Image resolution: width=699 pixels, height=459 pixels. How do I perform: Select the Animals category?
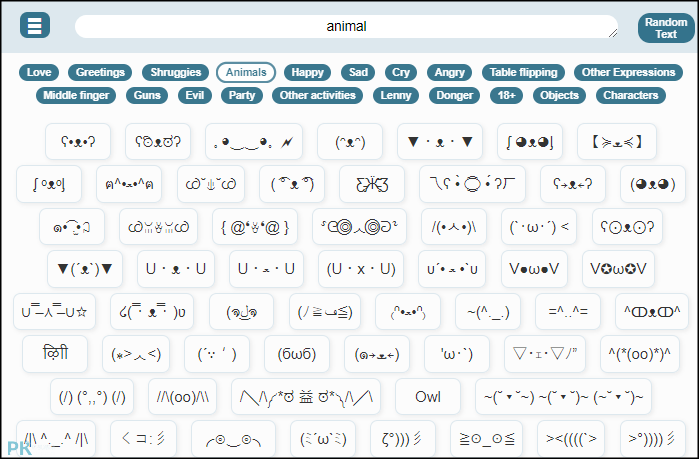(246, 72)
